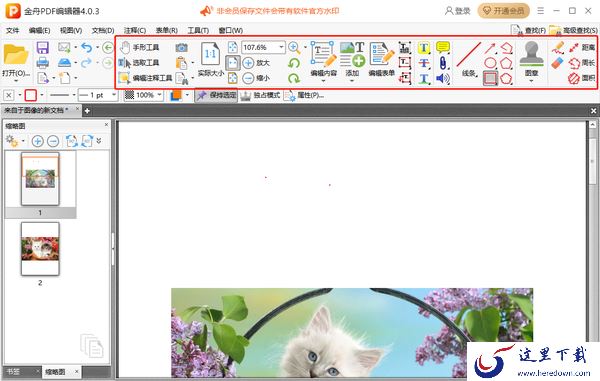Open the View (视图) menu
Image resolution: width=600 pixels, height=381 pixels.
tap(71, 30)
